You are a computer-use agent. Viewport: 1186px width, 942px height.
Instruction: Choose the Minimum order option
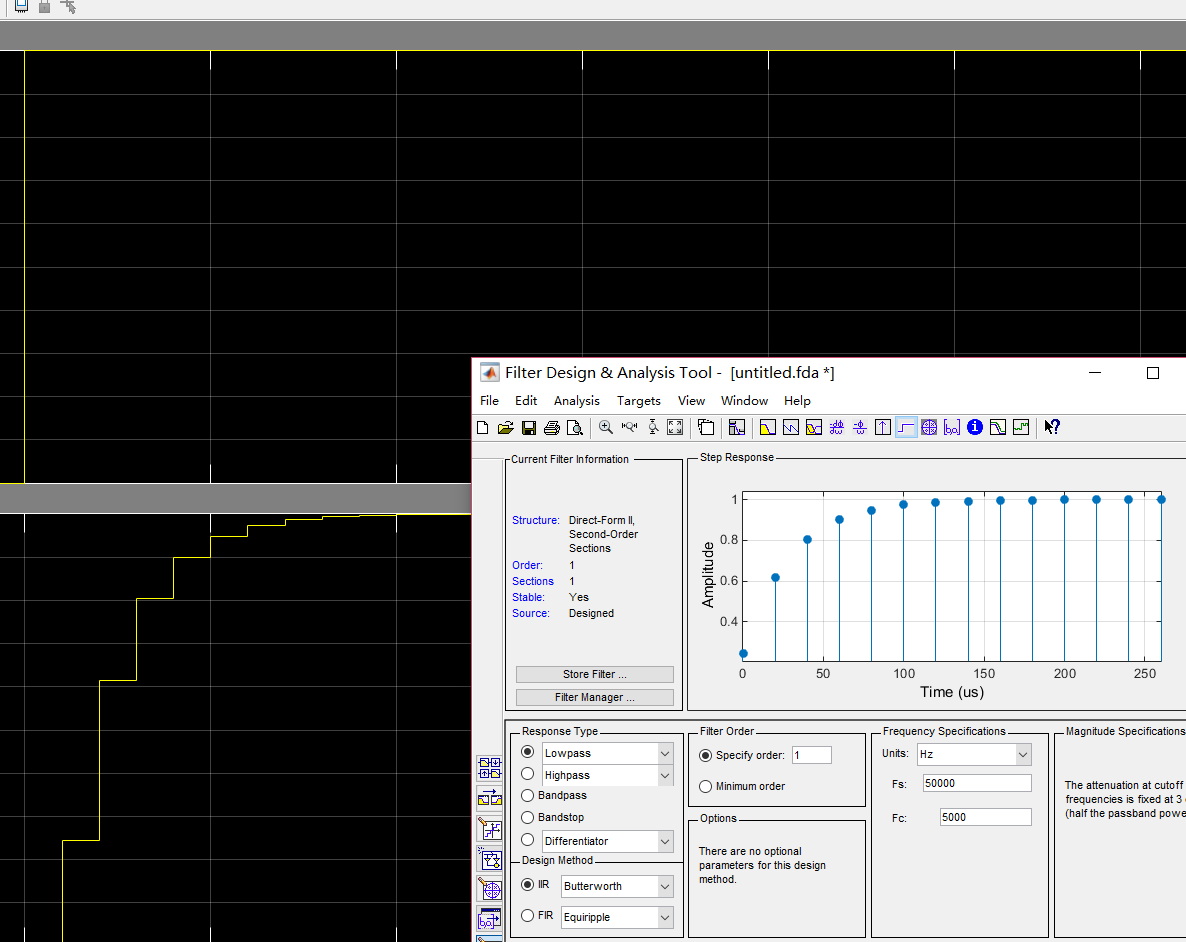coord(705,787)
